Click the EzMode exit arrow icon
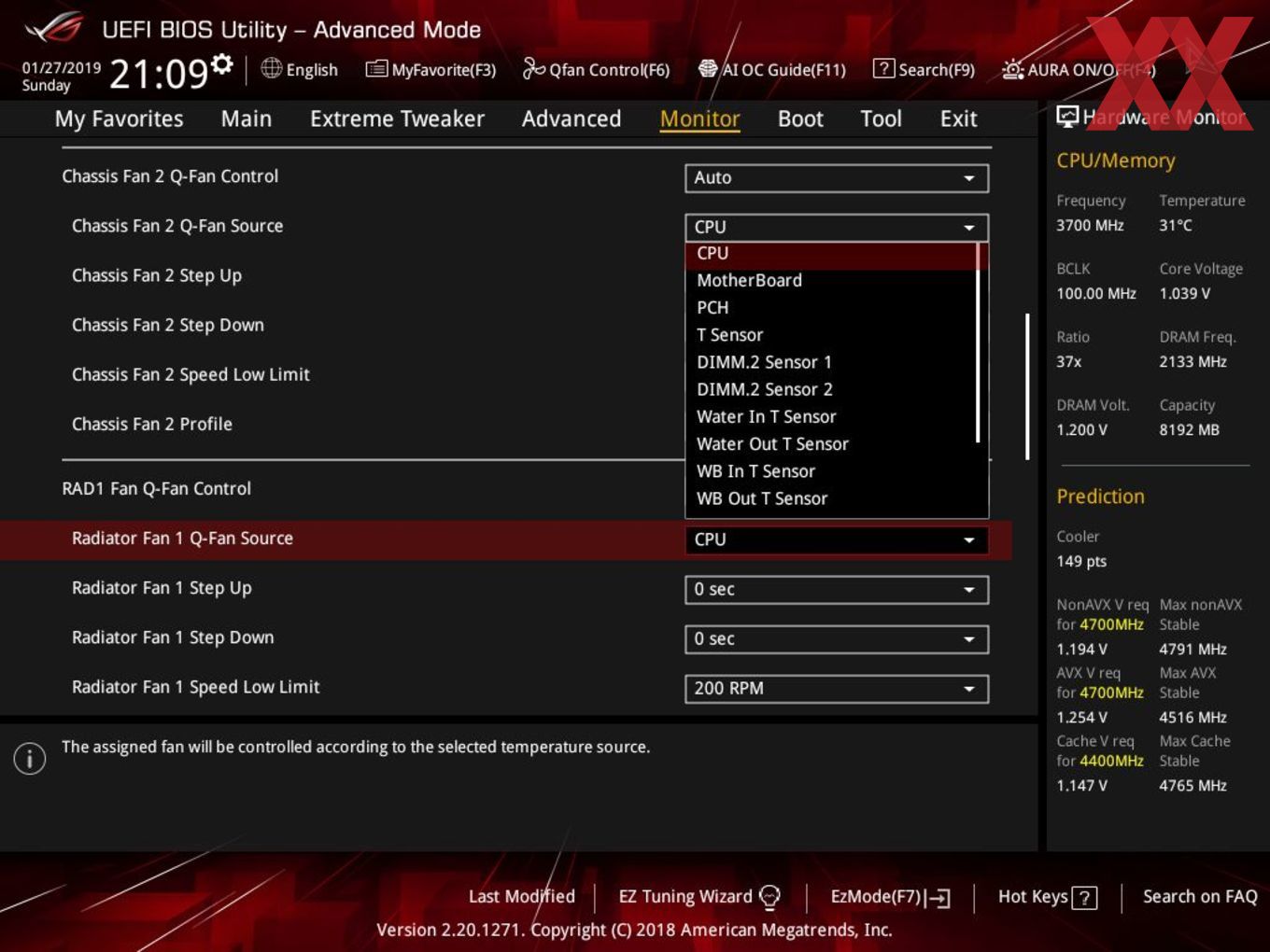 (x=938, y=898)
